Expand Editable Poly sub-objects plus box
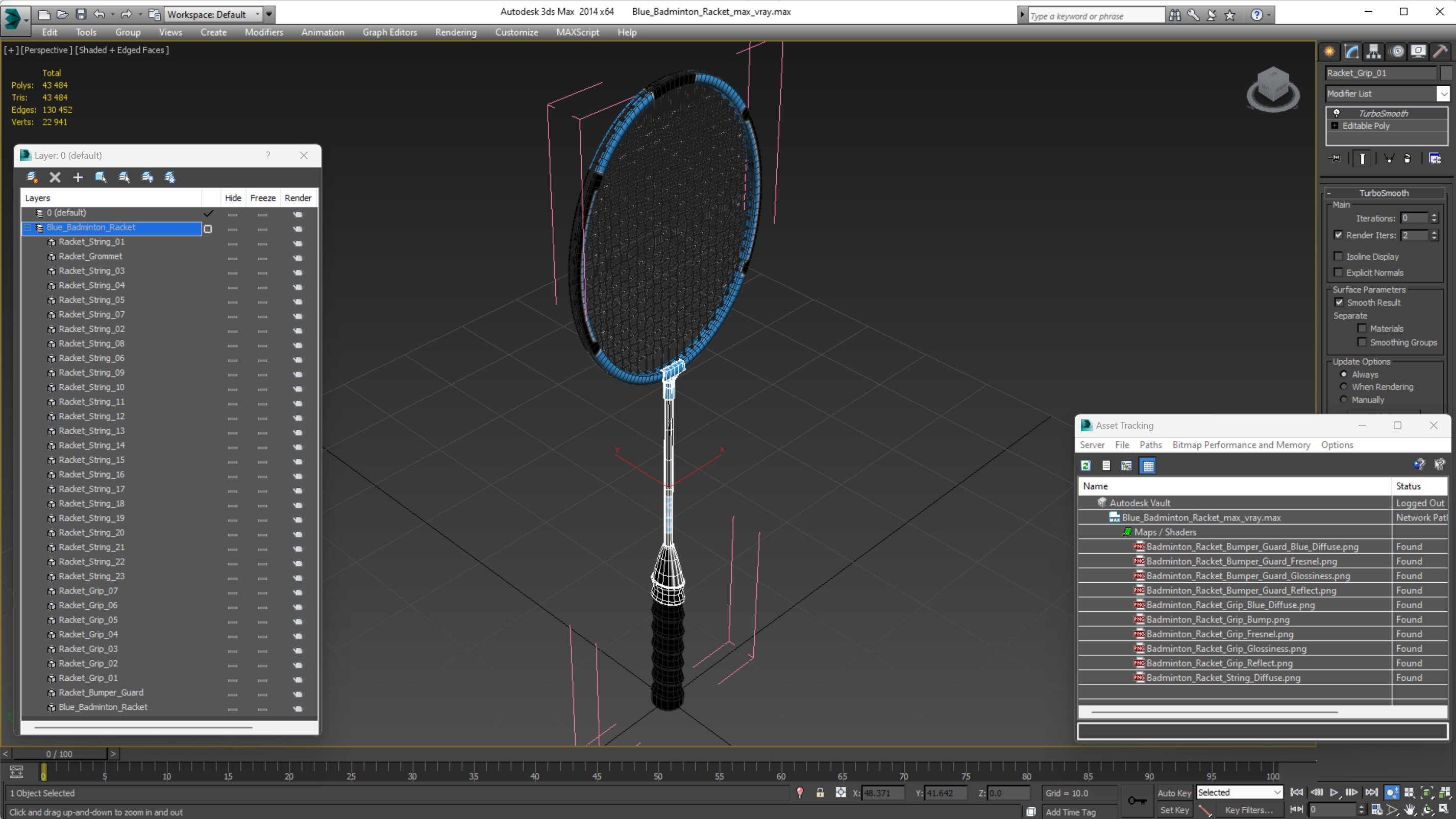Image resolution: width=1456 pixels, height=819 pixels. pyautogui.click(x=1335, y=126)
